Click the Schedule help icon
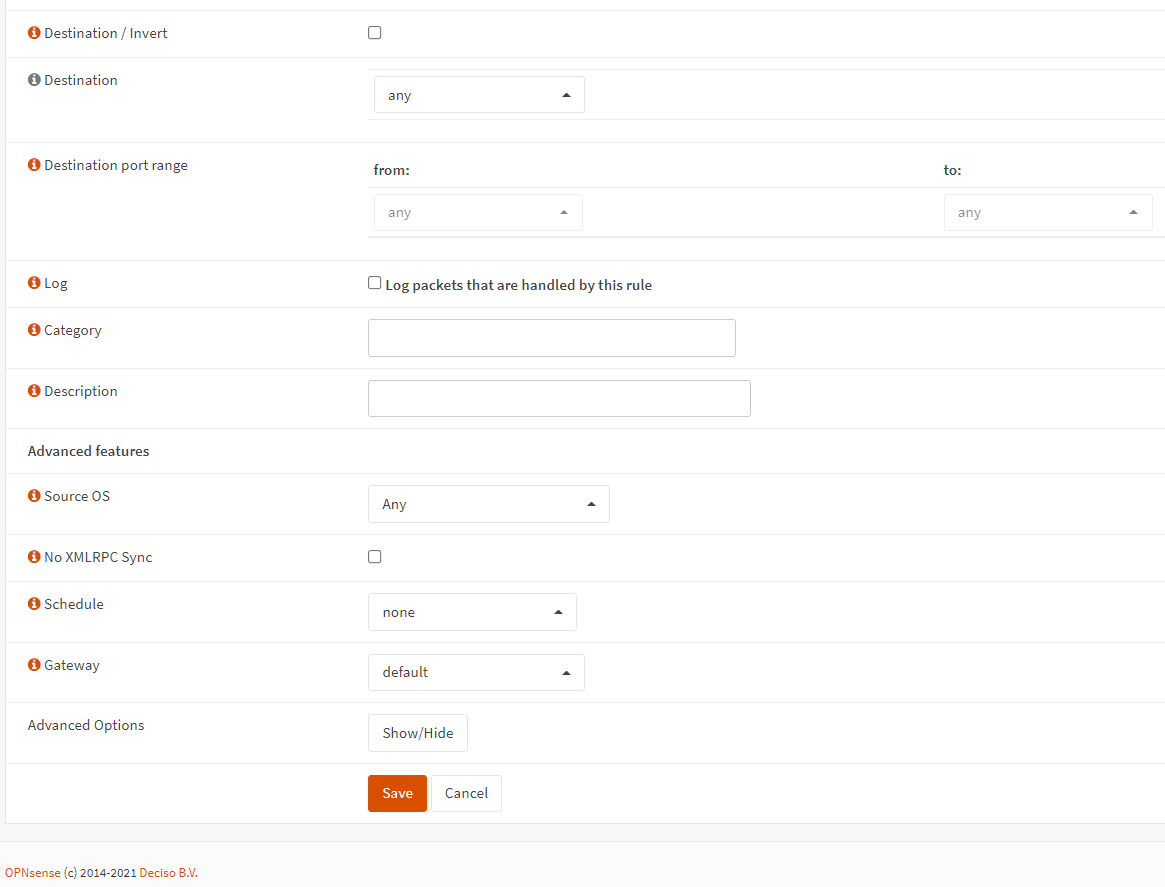 point(34,604)
